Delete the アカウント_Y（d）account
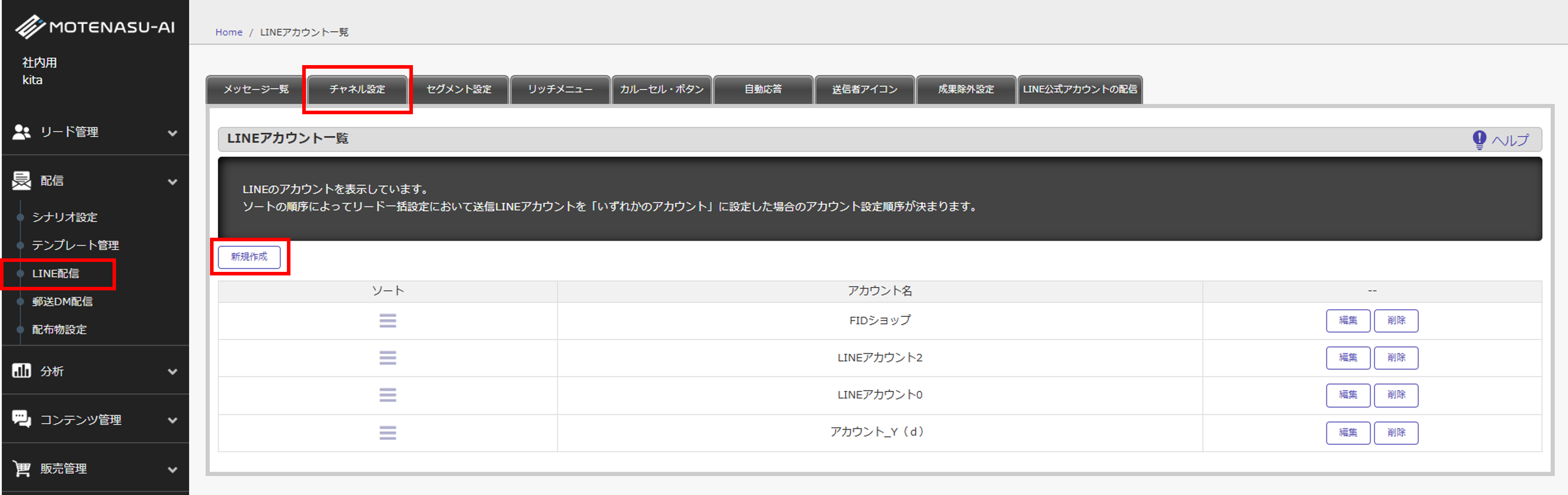This screenshot has width=1568, height=495. (x=1396, y=433)
